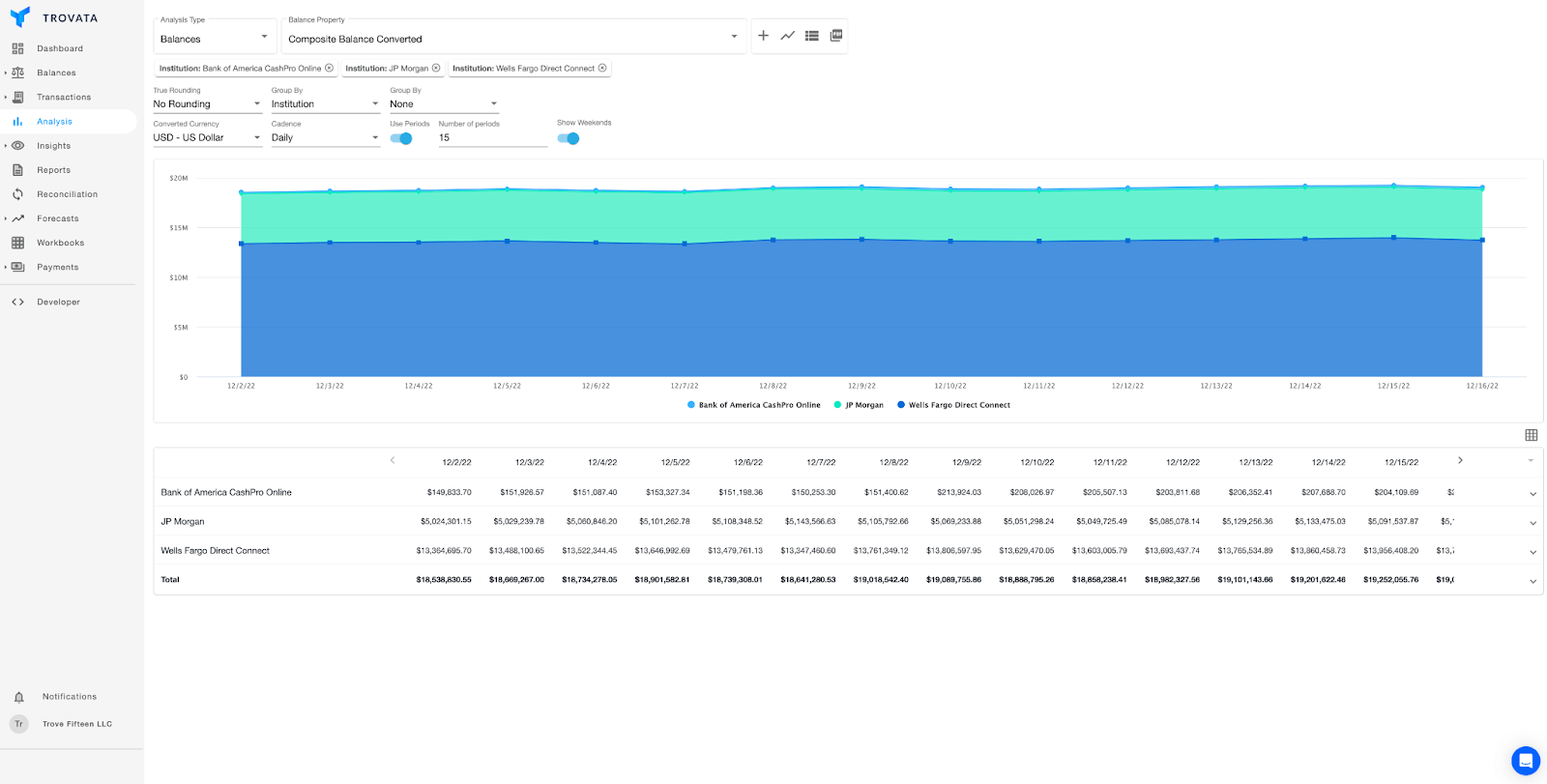This screenshot has width=1547, height=784.
Task: Click the Number of periods field
Action: point(492,137)
